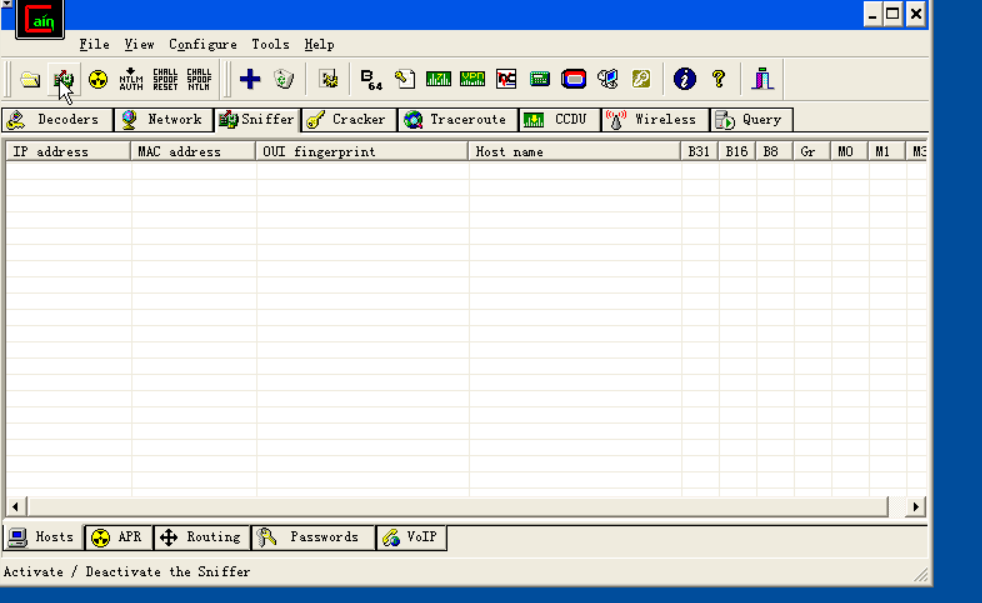Click the golden key decoder toolbar icon
This screenshot has width=982, height=603.
[x=641, y=79]
